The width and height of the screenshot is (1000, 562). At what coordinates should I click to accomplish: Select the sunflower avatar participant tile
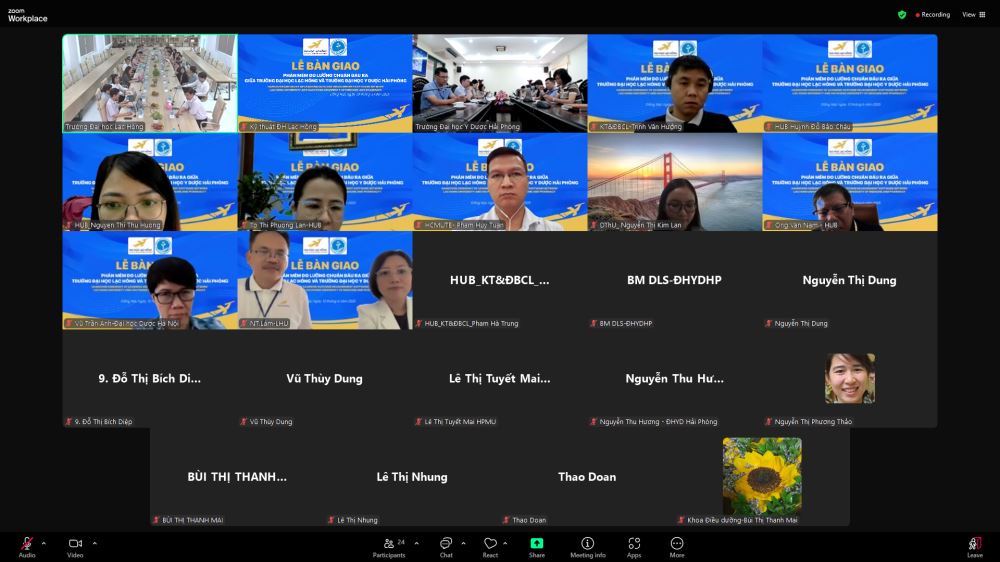pyautogui.click(x=762, y=476)
